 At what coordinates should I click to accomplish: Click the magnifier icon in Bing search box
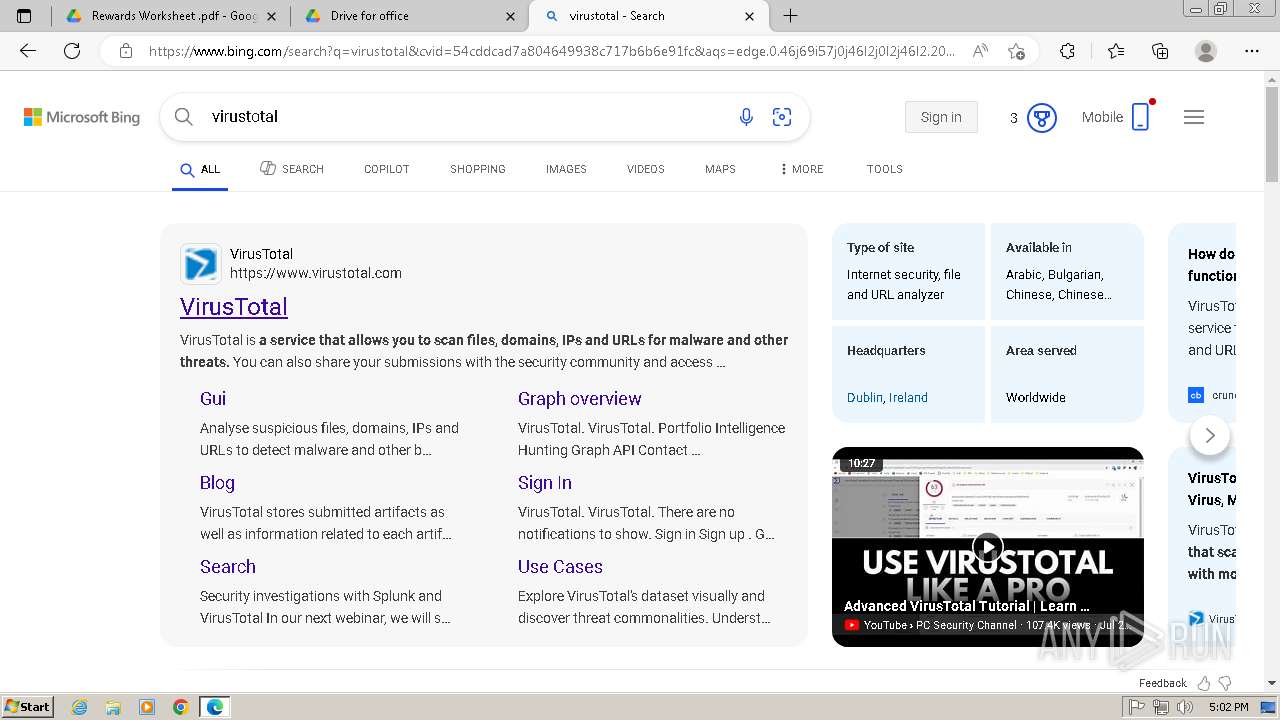pos(184,117)
